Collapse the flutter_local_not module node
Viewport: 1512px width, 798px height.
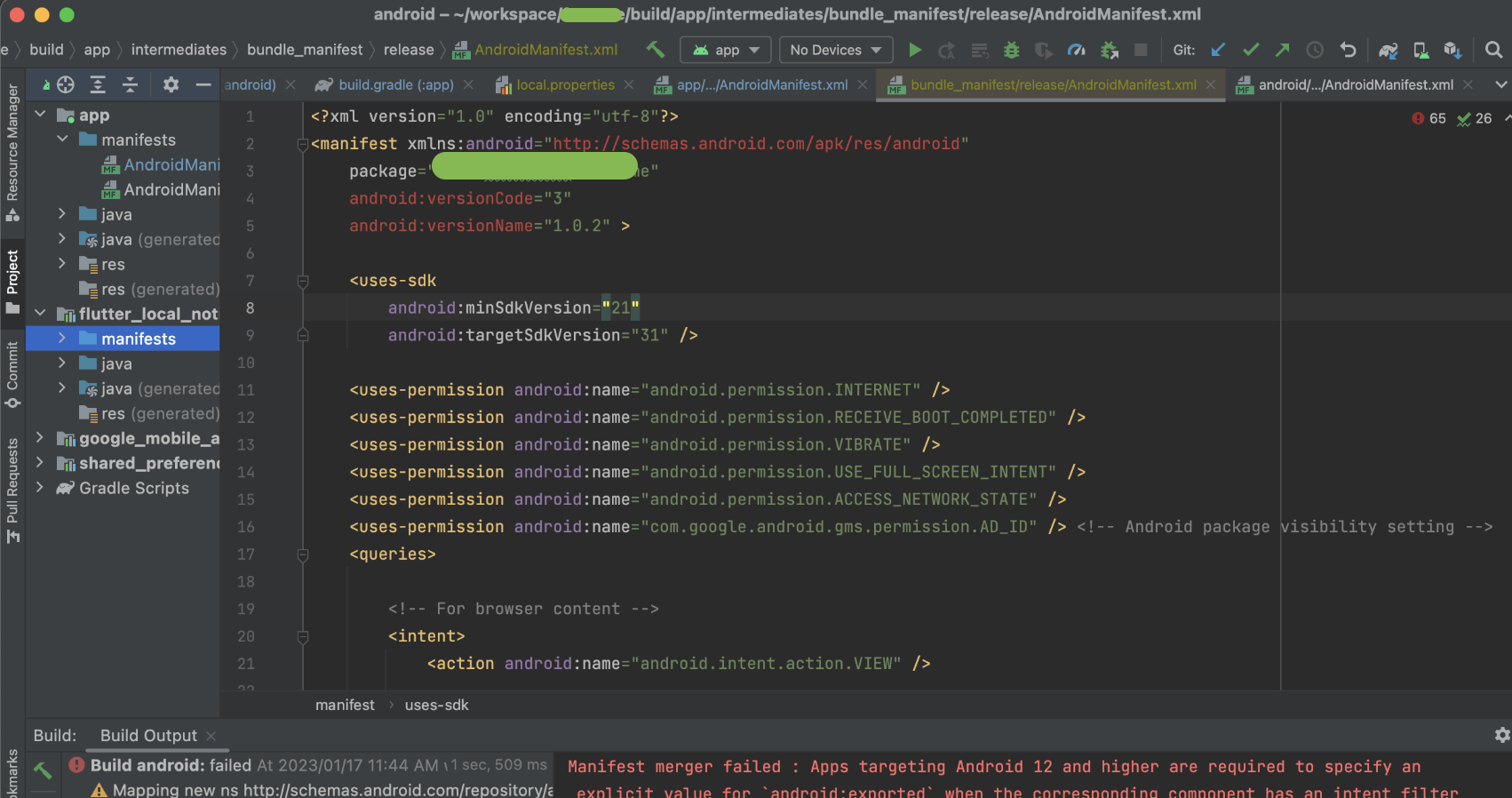coord(40,314)
